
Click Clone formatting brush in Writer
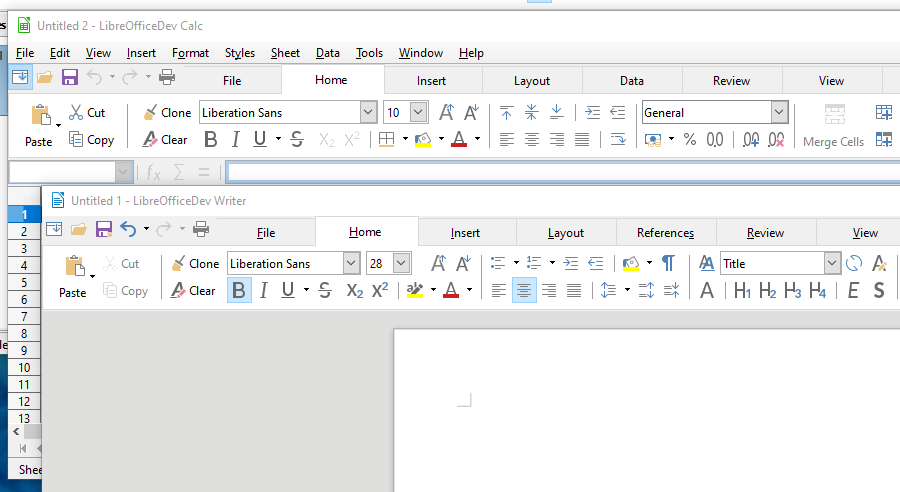pyautogui.click(x=195, y=264)
